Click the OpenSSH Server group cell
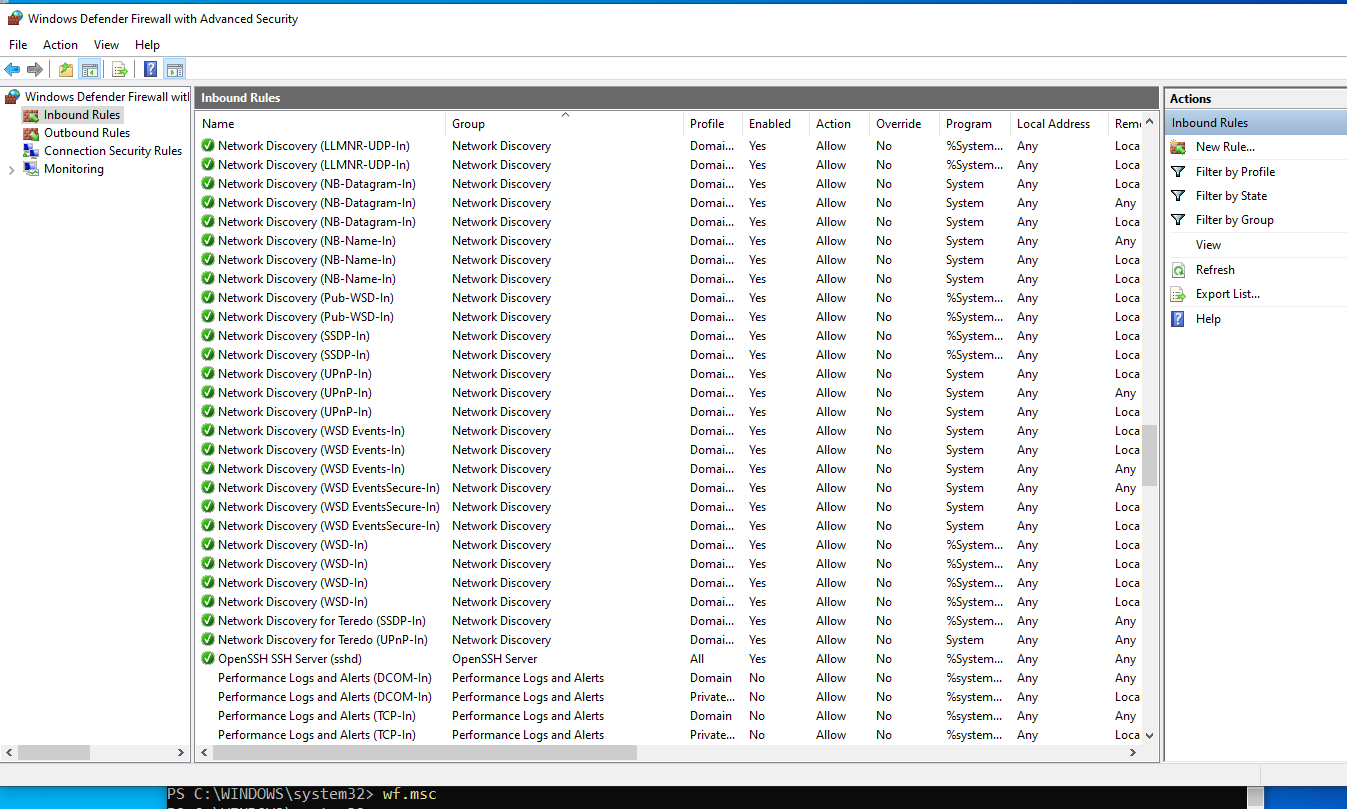 pos(495,659)
